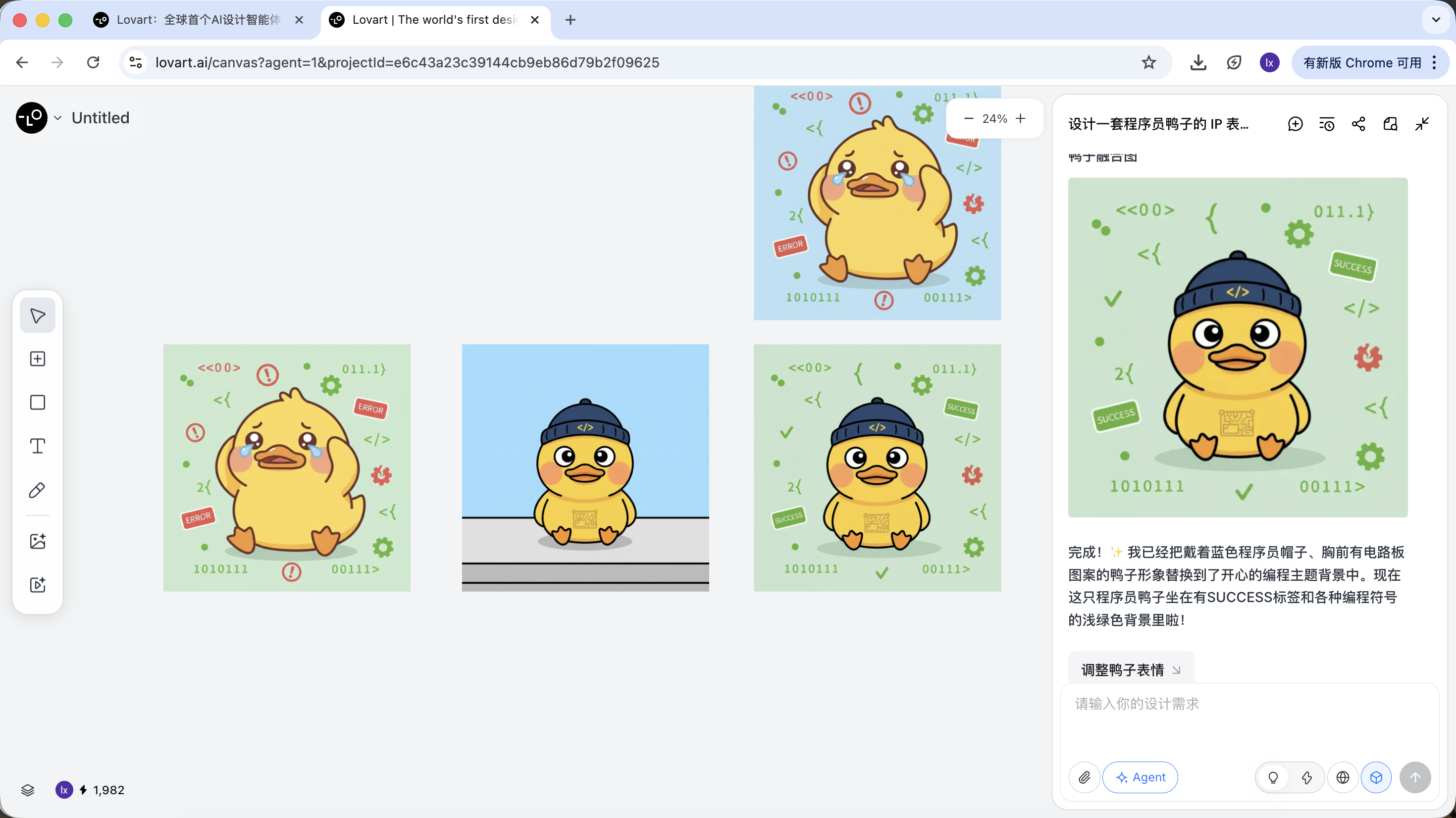Screen dimensions: 1456x818
Task: Zoom in canvas with plus button
Action: pos(1020,119)
